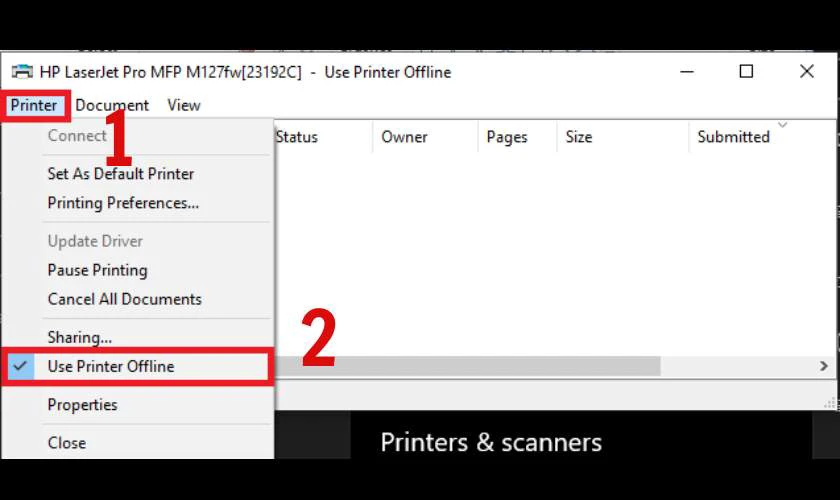Click the greyed-out Update Driver entry
840x500 pixels.
tap(95, 241)
